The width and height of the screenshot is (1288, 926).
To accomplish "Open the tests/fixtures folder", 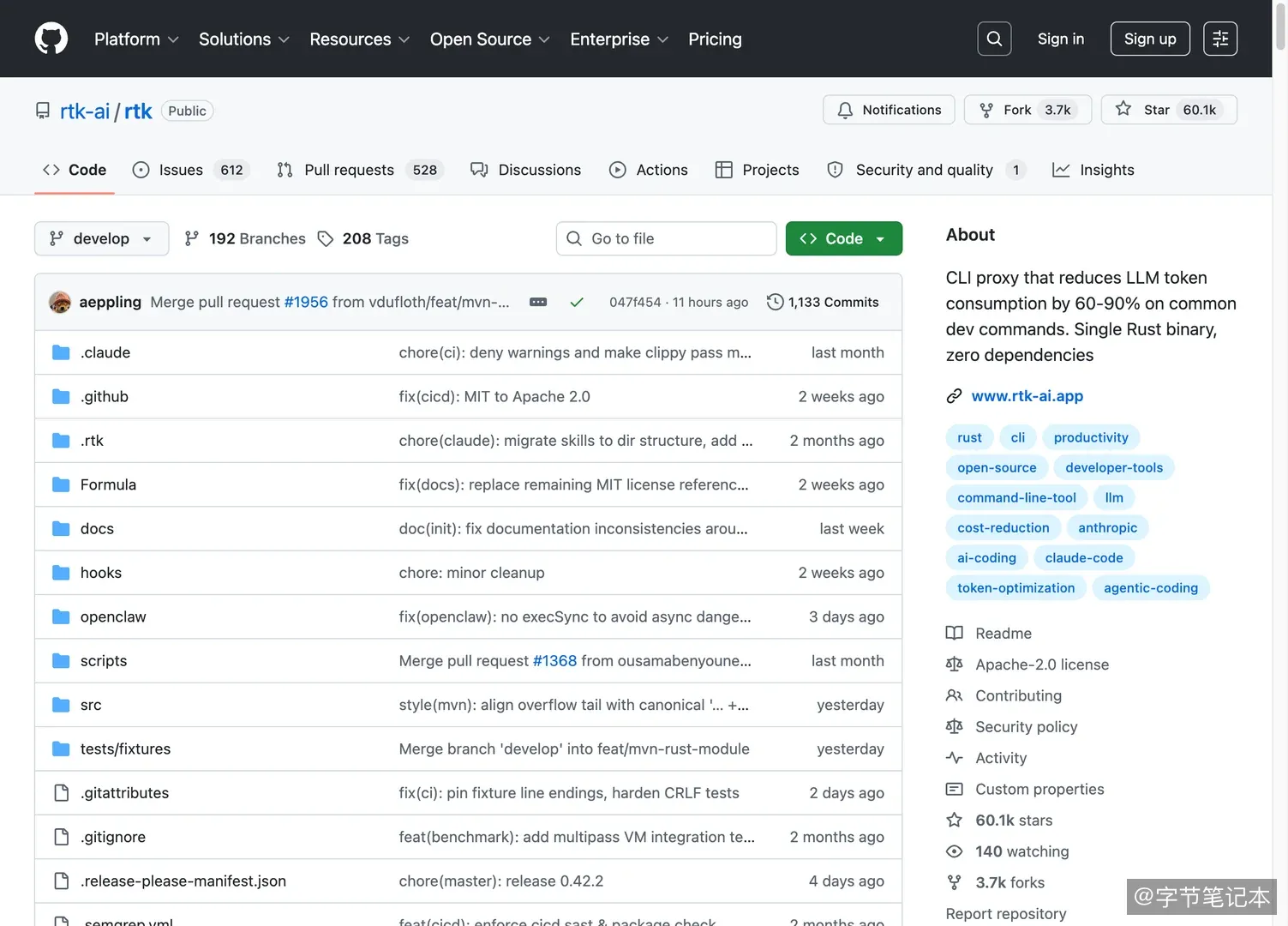I will [125, 749].
